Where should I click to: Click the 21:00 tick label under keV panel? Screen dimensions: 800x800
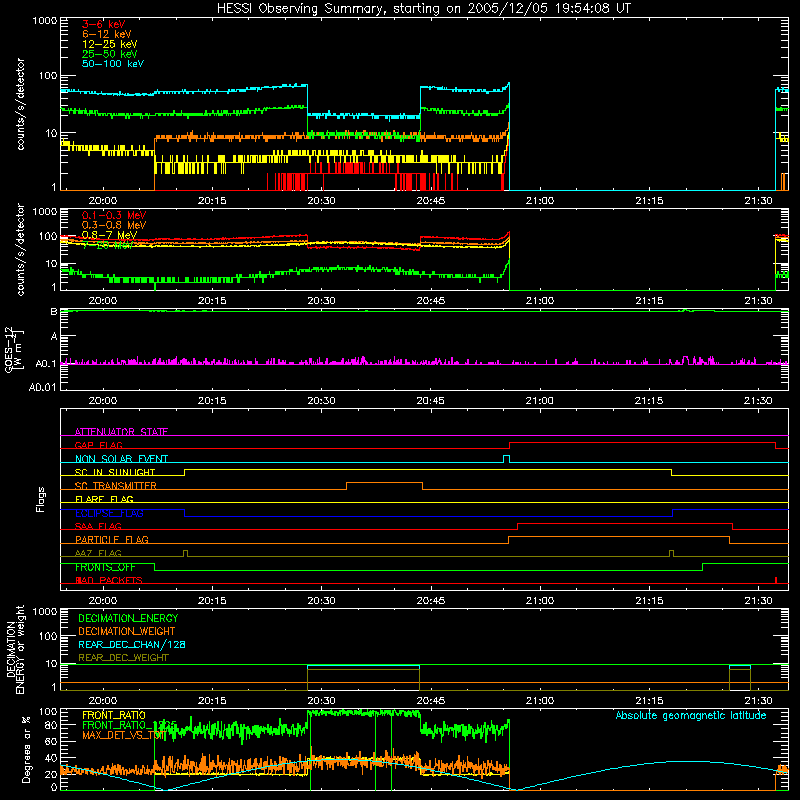(540, 201)
